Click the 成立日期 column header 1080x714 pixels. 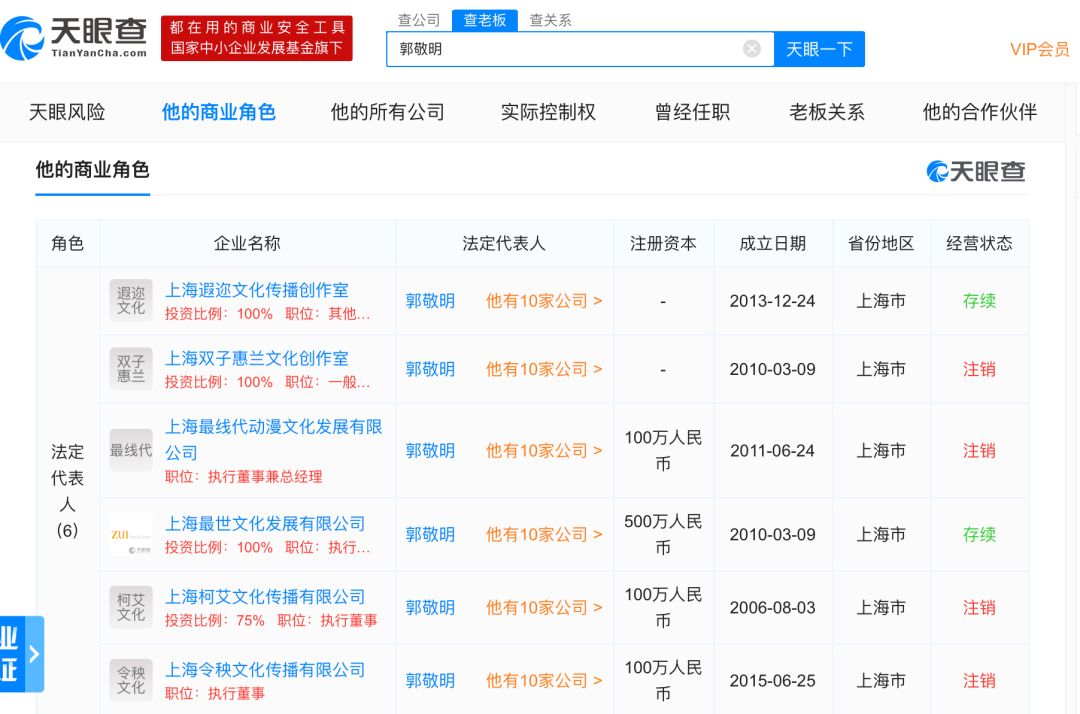(773, 243)
